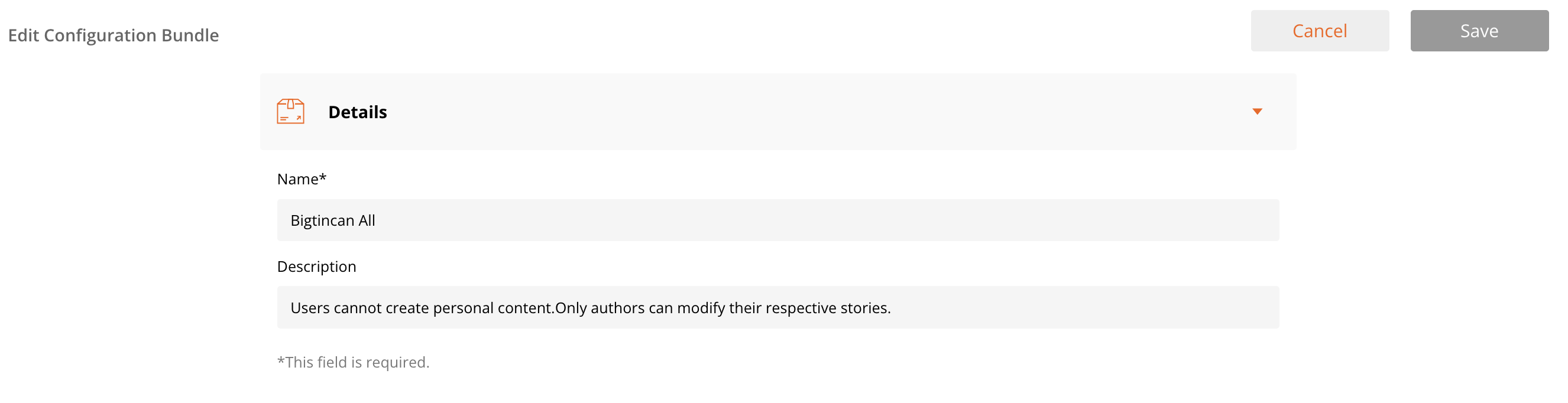The width and height of the screenshot is (1568, 403).
Task: Click the word 'Bigtincan' in Name field
Action: pos(322,221)
